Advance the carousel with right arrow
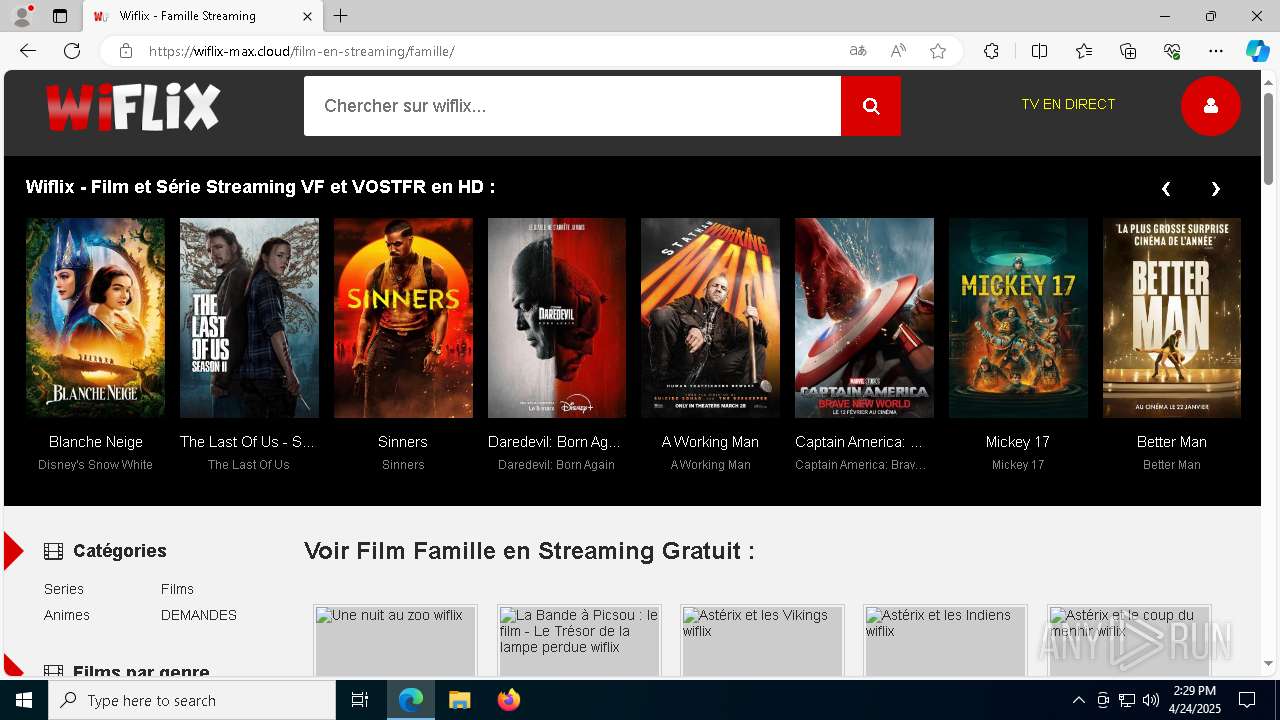The width and height of the screenshot is (1280, 720). click(x=1215, y=188)
